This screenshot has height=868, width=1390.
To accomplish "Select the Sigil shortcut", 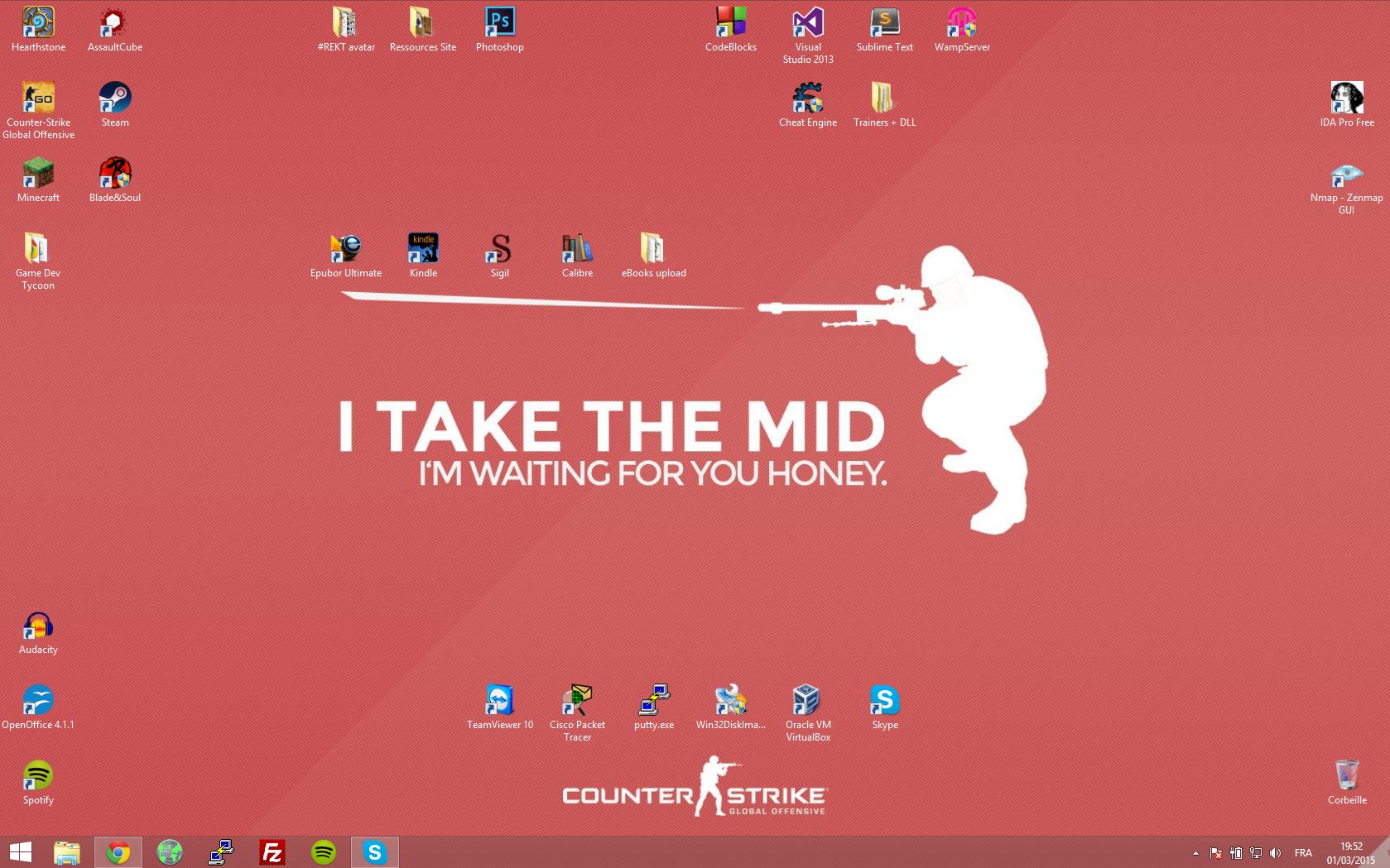I will click(500, 256).
